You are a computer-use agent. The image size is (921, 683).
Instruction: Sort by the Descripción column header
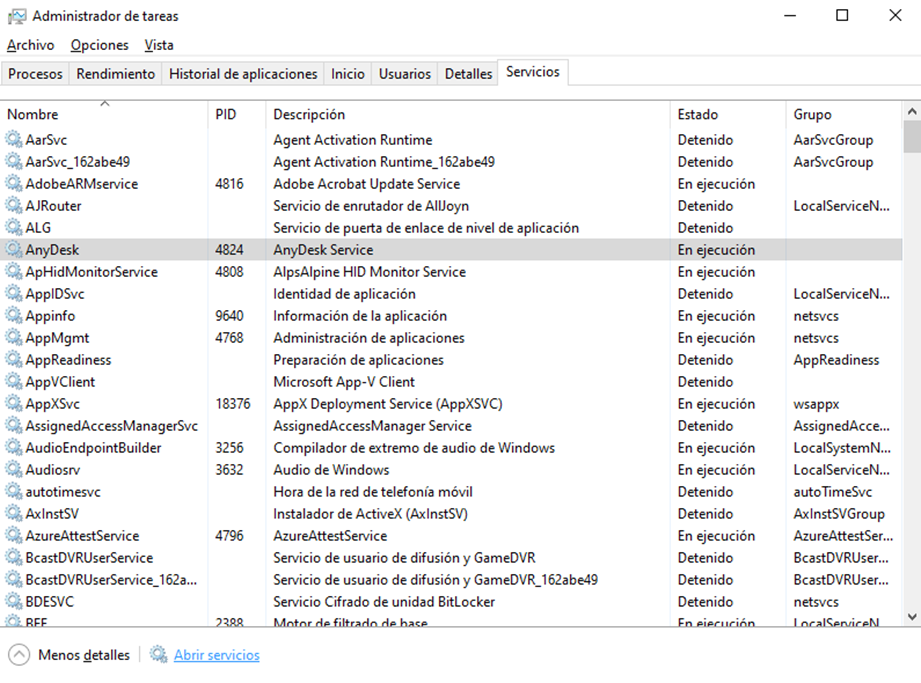click(x=468, y=114)
